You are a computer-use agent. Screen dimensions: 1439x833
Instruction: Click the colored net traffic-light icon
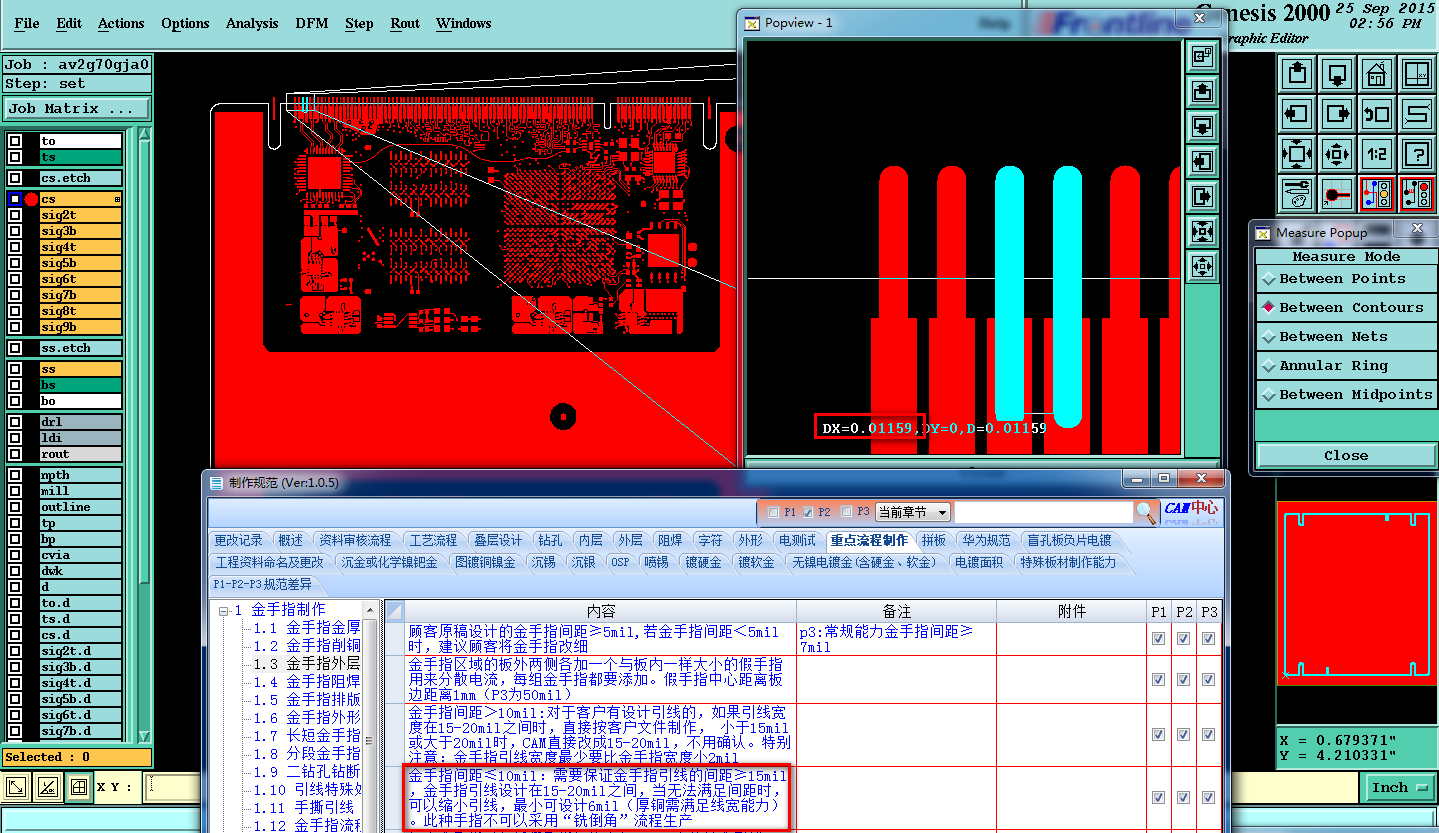[1377, 194]
